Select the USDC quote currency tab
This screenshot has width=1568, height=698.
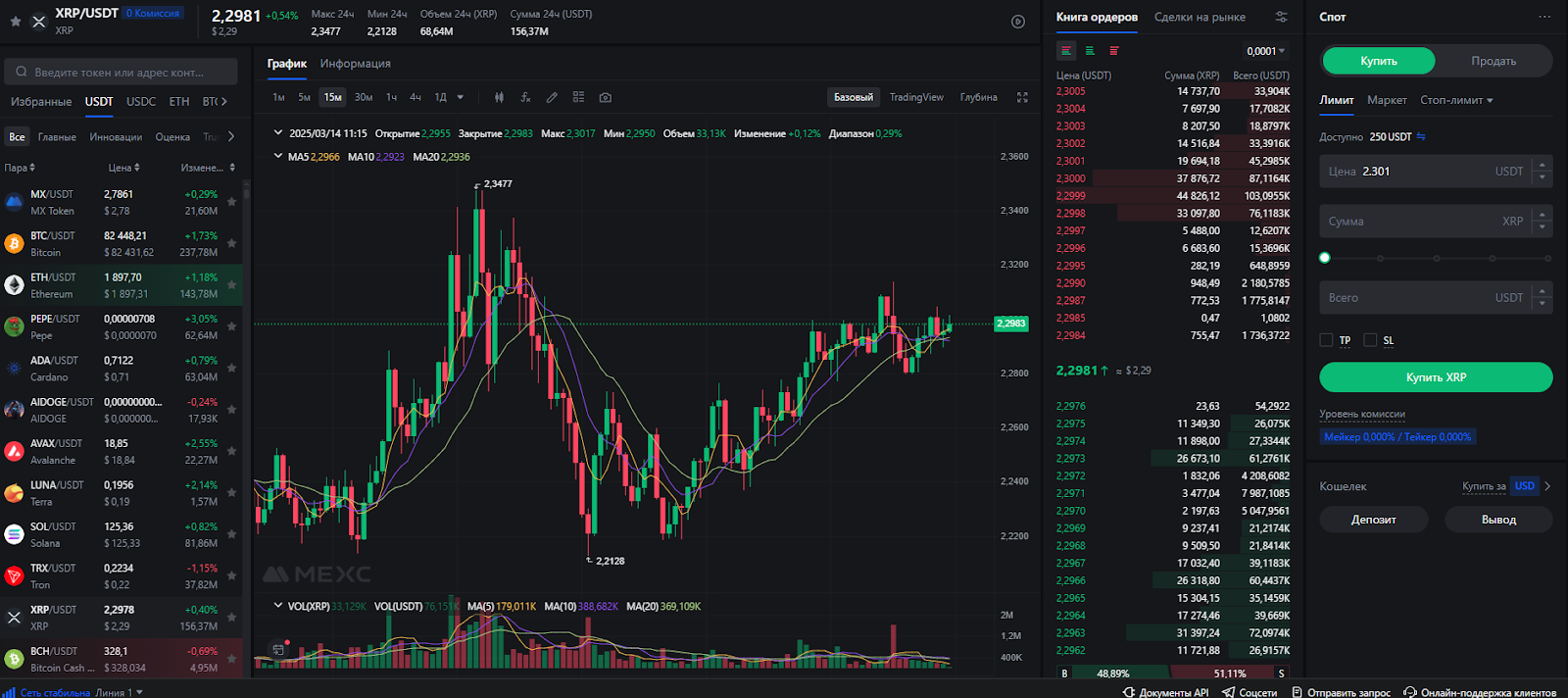pos(141,101)
